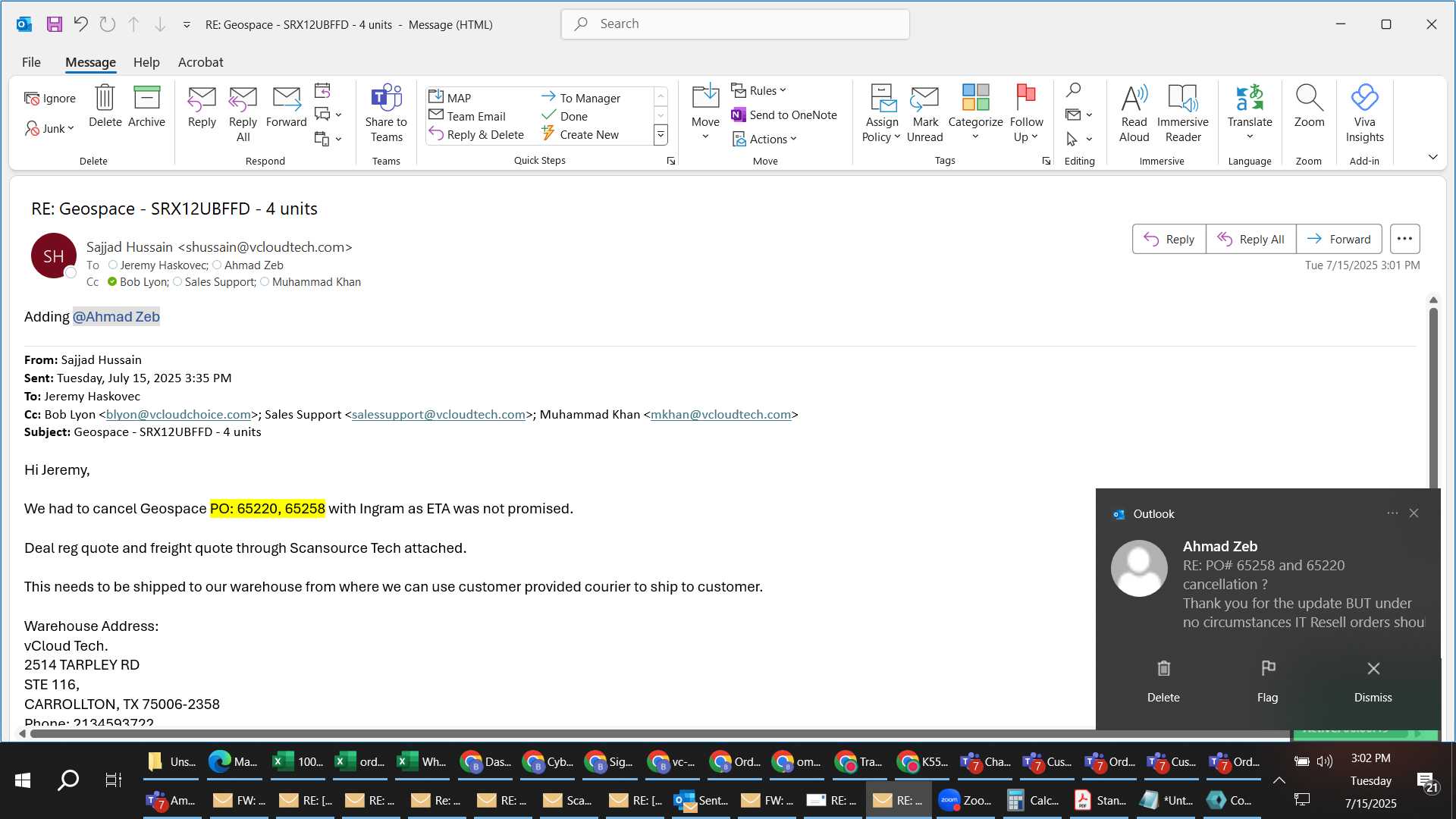Image resolution: width=1456 pixels, height=819 pixels.
Task: Click the Save icon in title bar
Action: 54,24
